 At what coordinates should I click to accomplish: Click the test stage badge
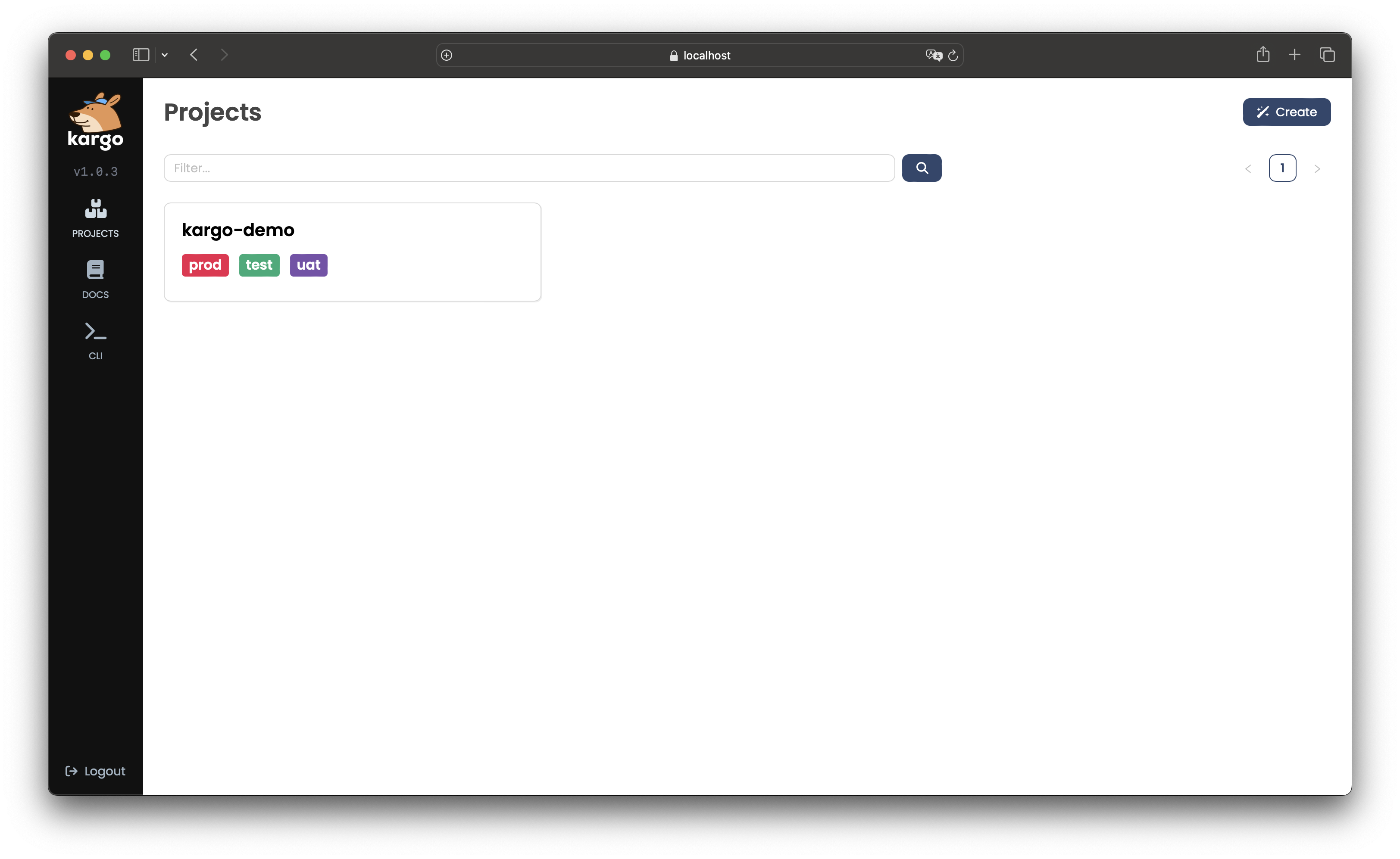[259, 265]
